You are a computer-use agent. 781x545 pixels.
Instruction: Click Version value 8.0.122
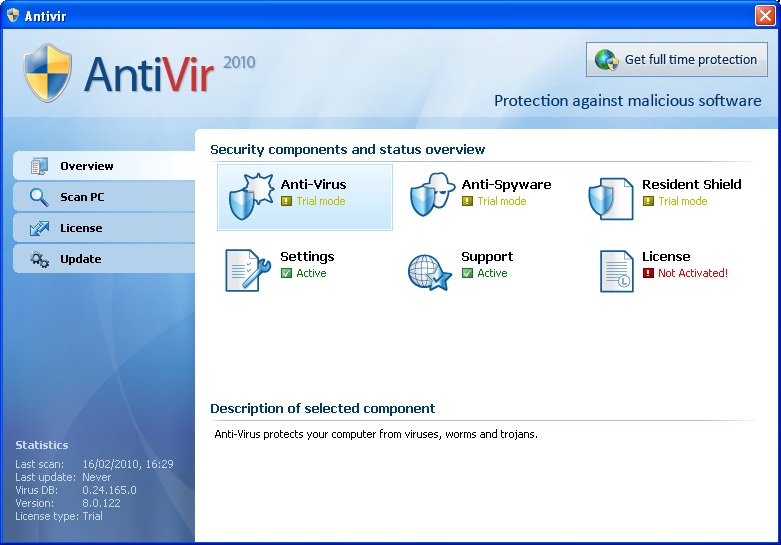pos(101,503)
